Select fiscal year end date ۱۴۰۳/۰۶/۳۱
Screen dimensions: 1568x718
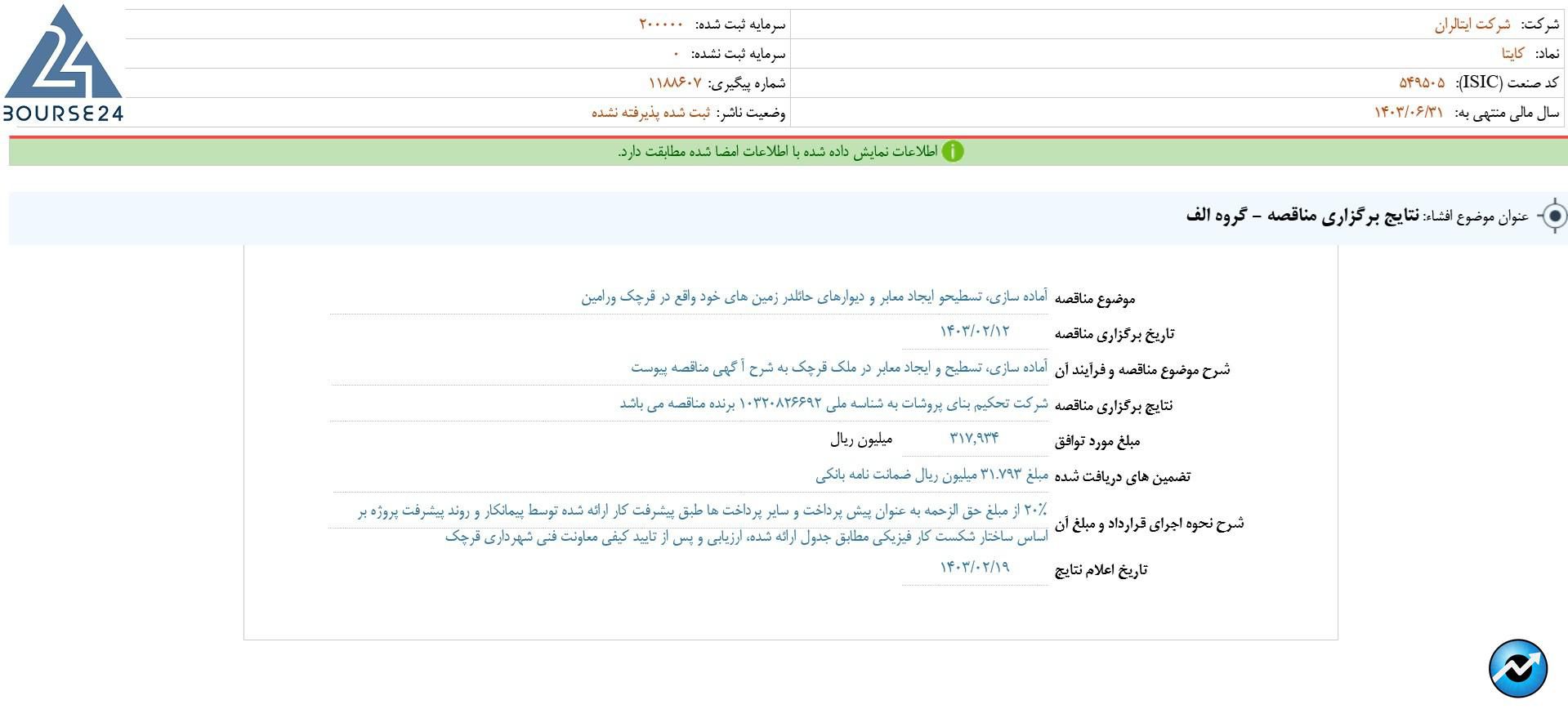[x=1409, y=112]
